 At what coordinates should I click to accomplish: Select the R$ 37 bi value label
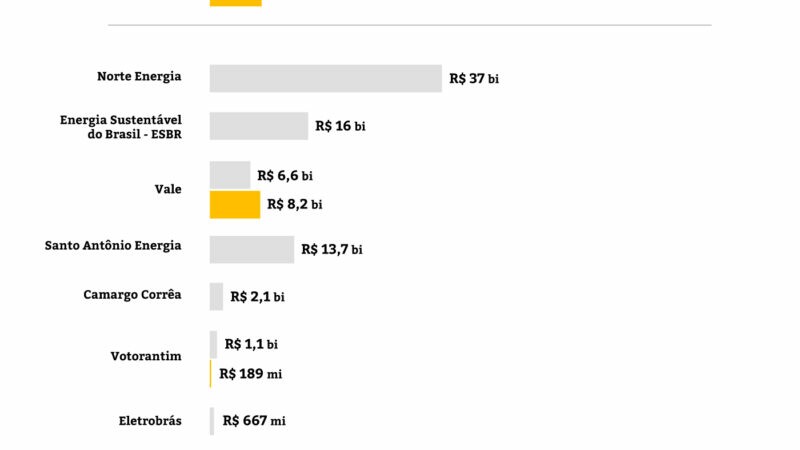click(x=474, y=79)
